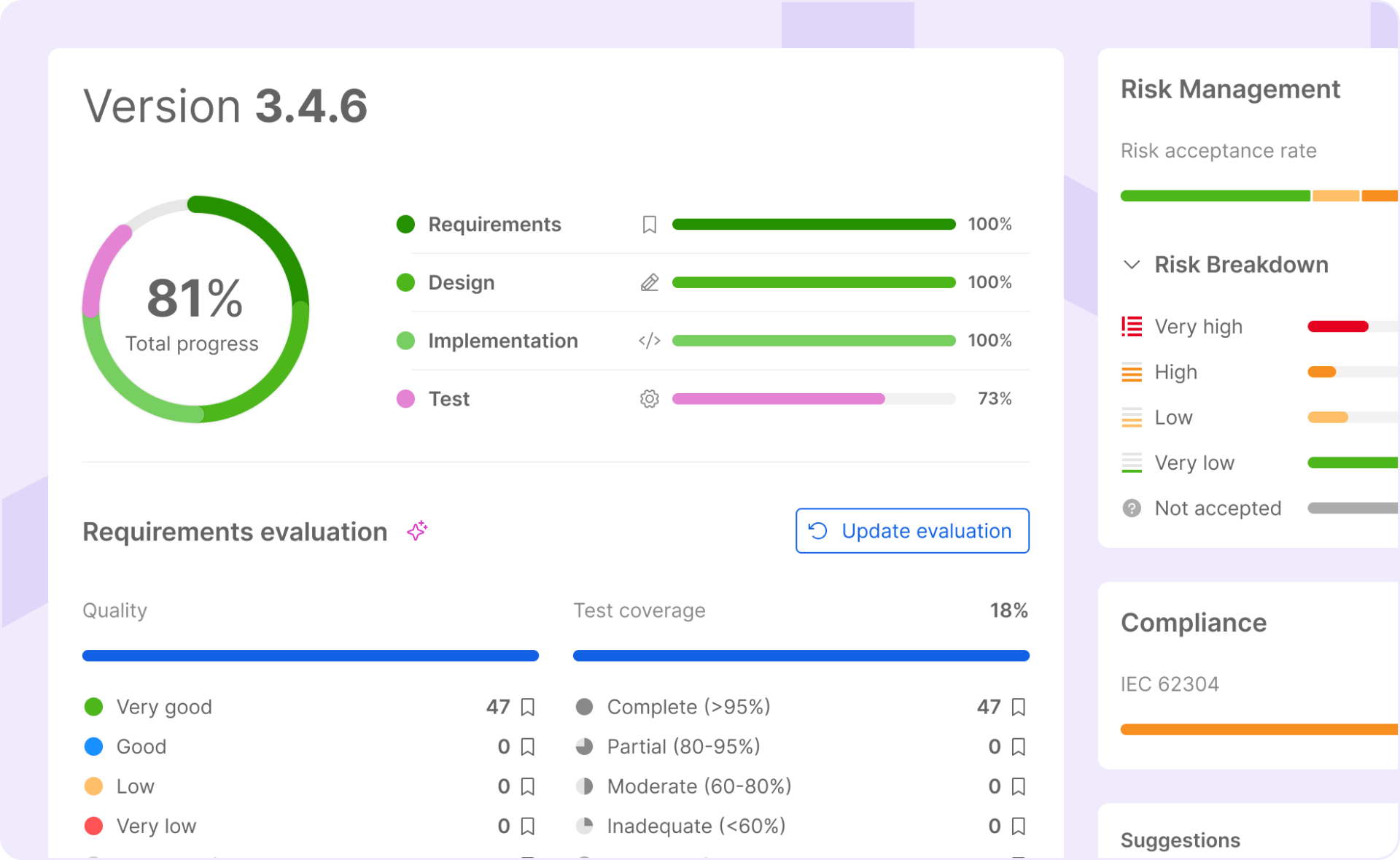1400x860 pixels.
Task: Click the IEC 62304 compliance bar
Action: click(1258, 729)
